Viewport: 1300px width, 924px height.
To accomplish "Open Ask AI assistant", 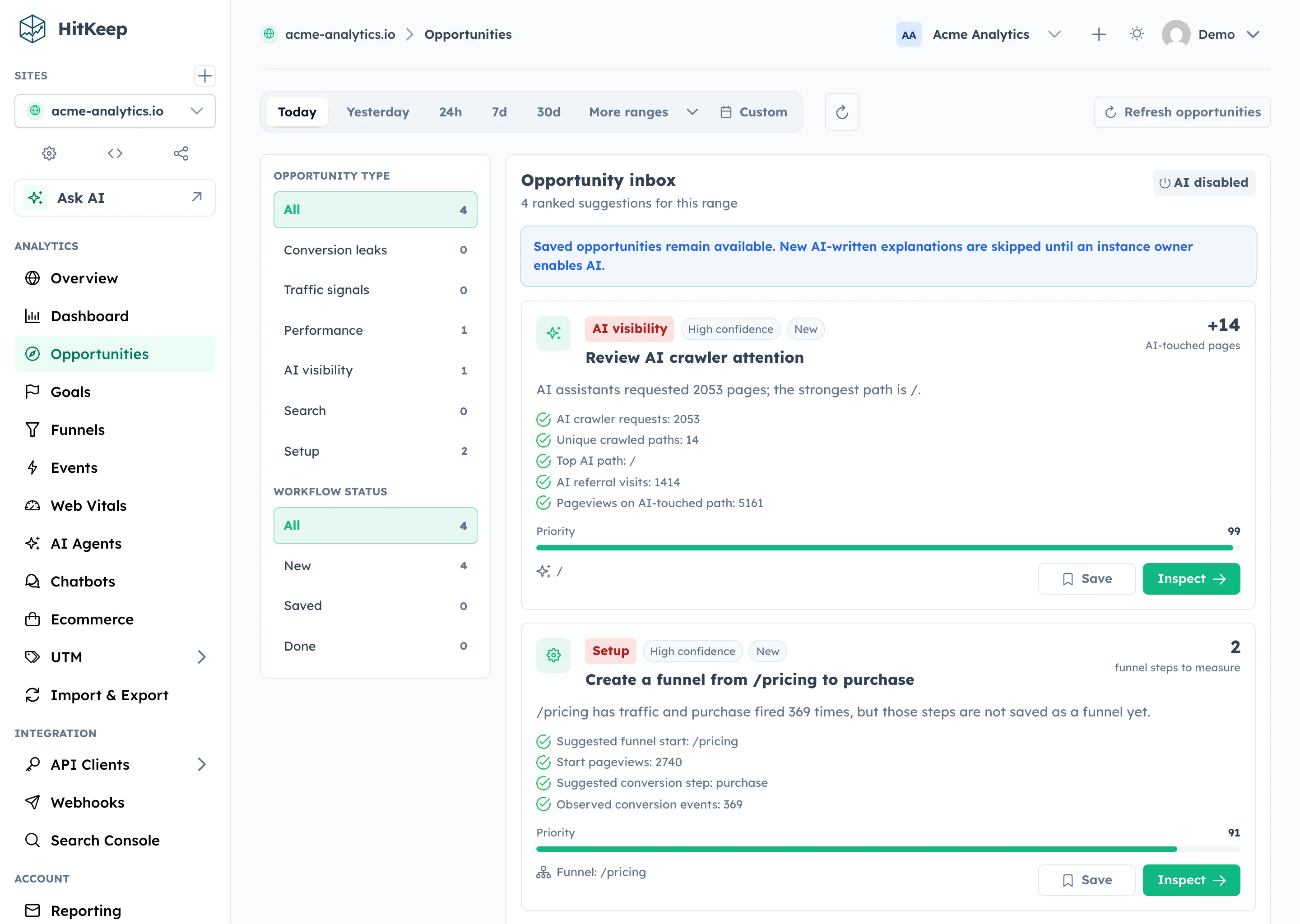I will [x=115, y=198].
